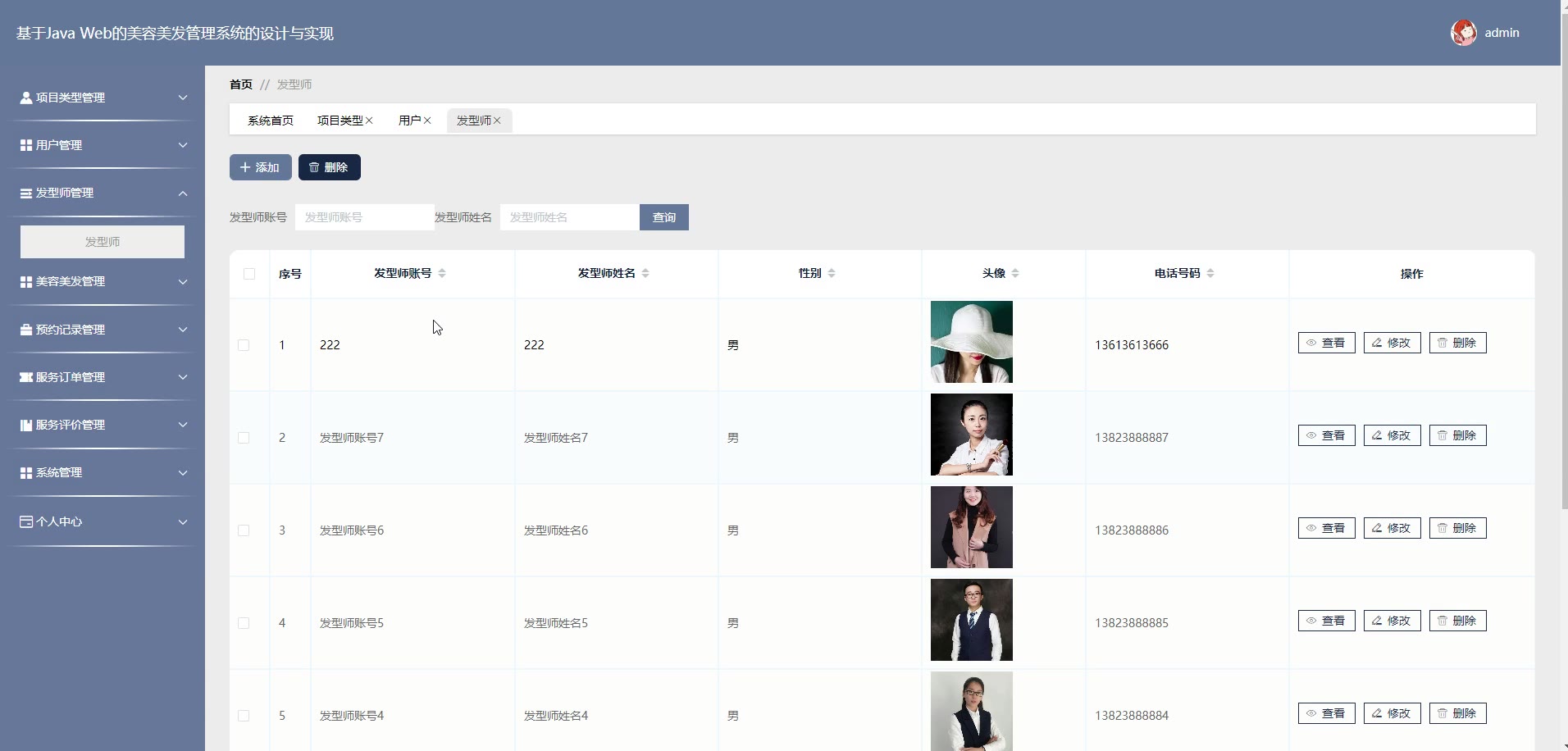Sort by 发型师姓名 column arrows

pyautogui.click(x=645, y=273)
